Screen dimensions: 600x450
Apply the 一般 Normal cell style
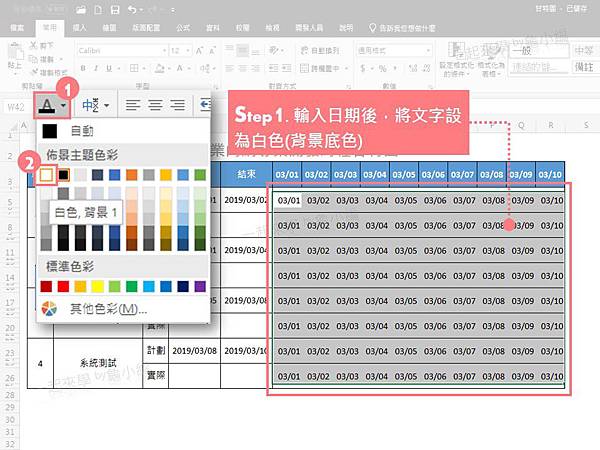539,51
